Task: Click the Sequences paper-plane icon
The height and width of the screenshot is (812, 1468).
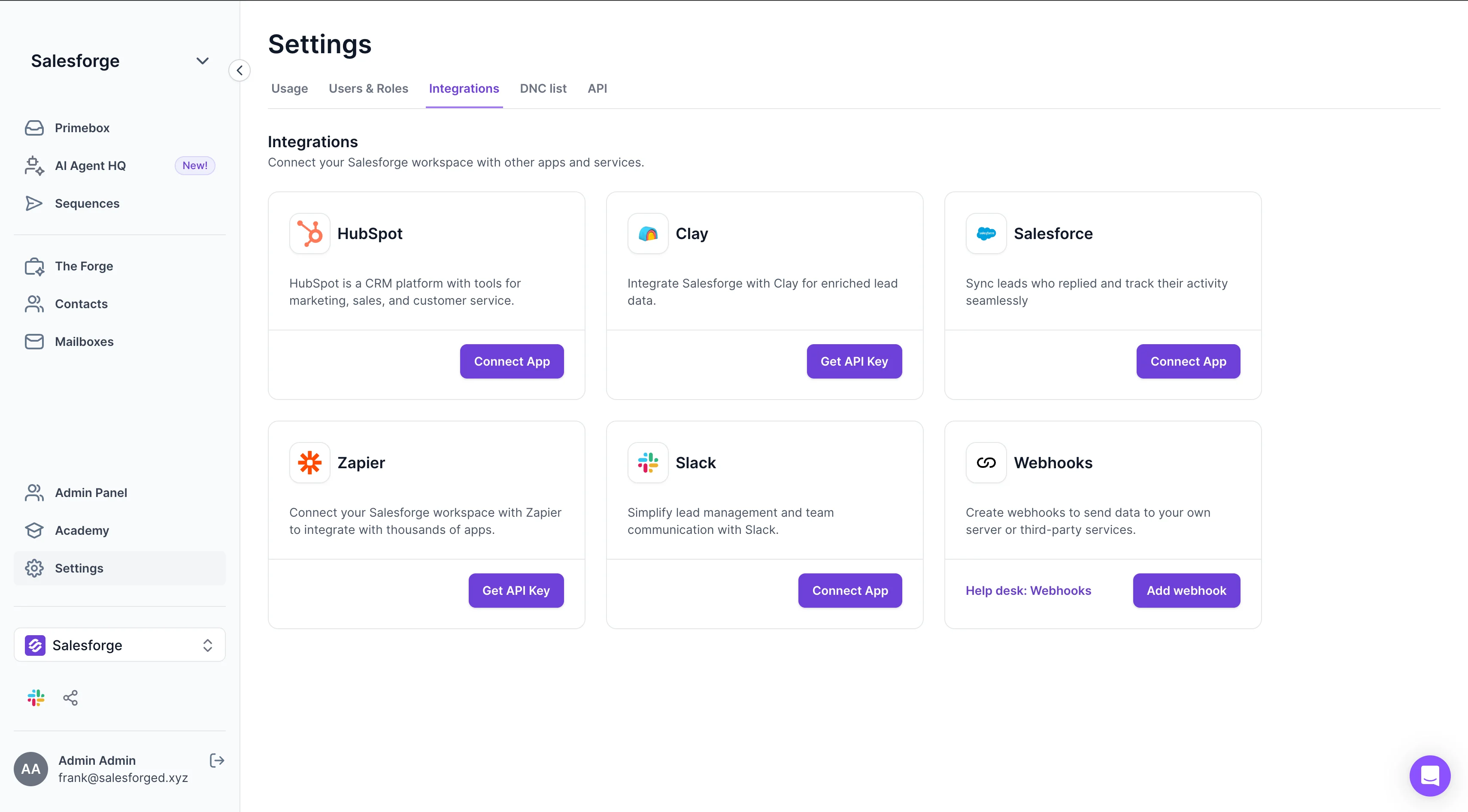Action: (34, 203)
